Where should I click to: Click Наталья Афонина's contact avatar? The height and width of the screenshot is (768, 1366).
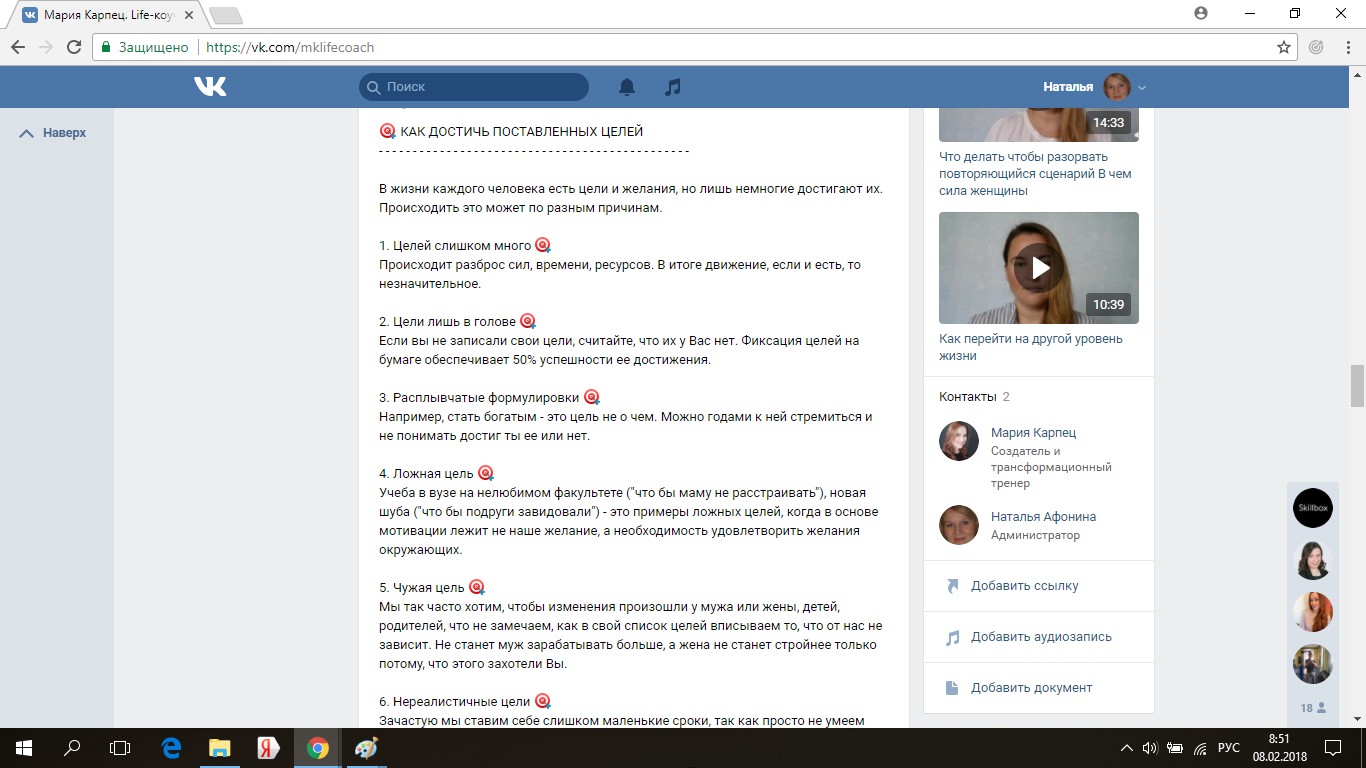coord(959,525)
